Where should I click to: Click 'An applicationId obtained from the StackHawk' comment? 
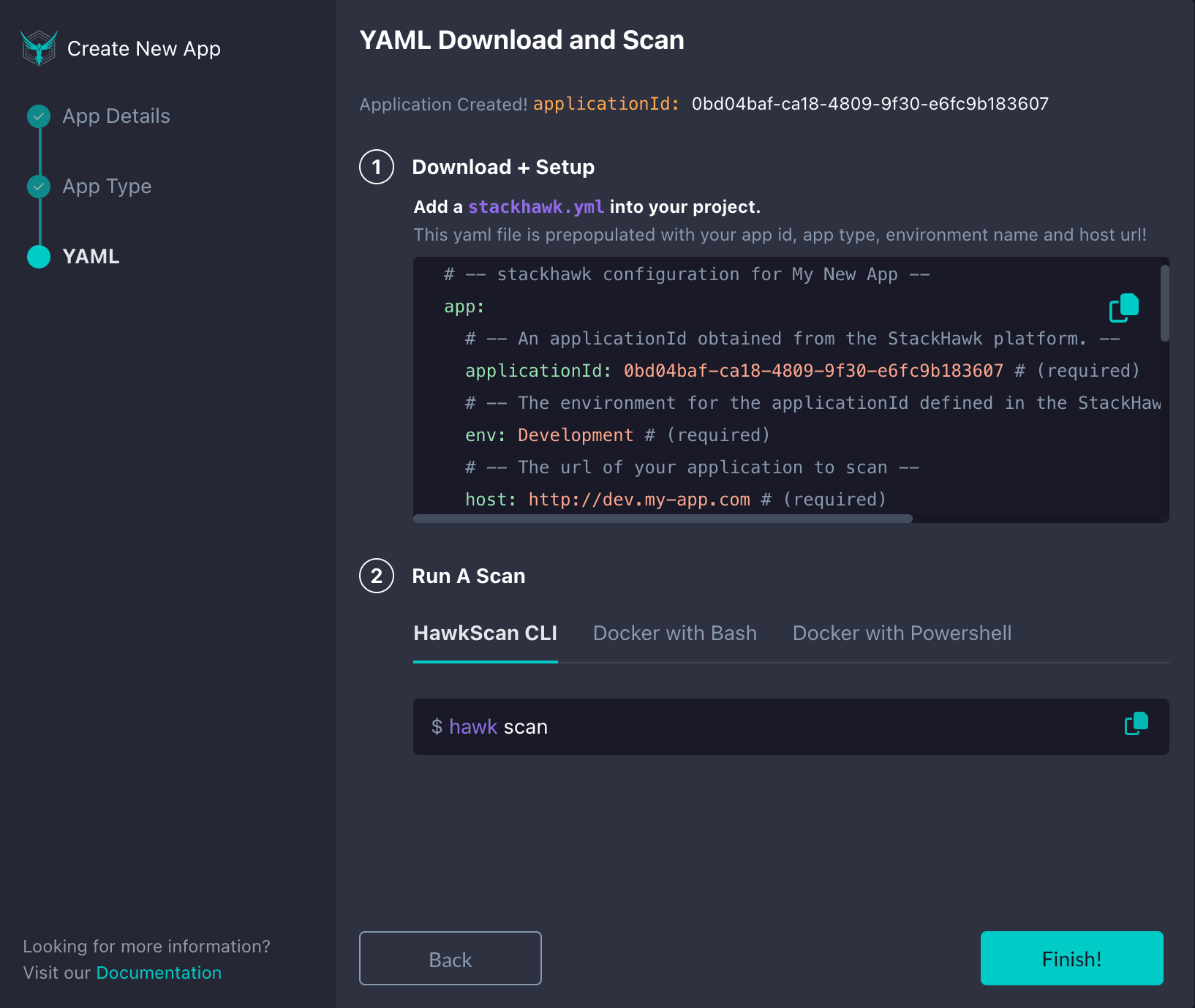(x=793, y=339)
